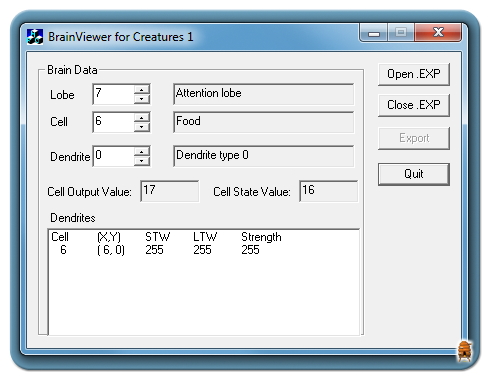This screenshot has height=380, width=490.
Task: Click the Brain Data group label
Action: (72, 70)
